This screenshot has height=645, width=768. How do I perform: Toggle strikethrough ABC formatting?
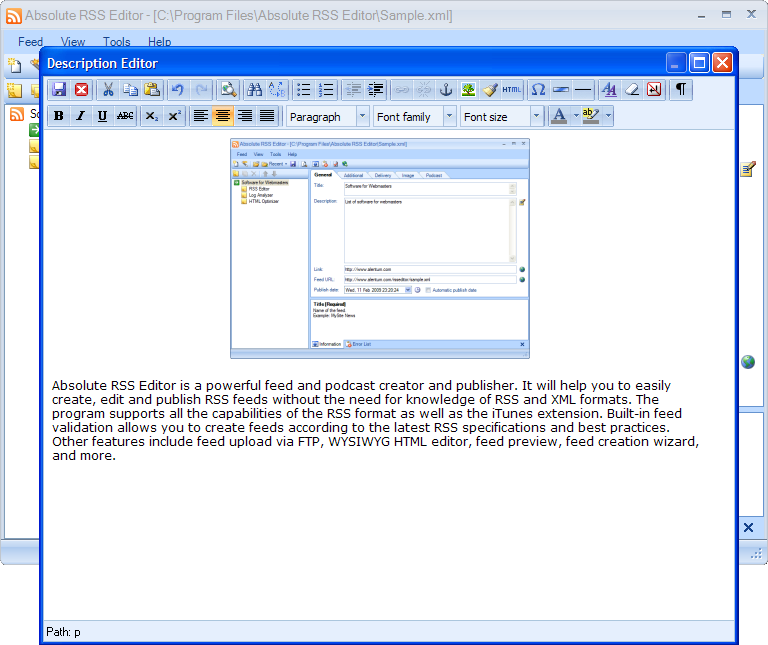(125, 116)
